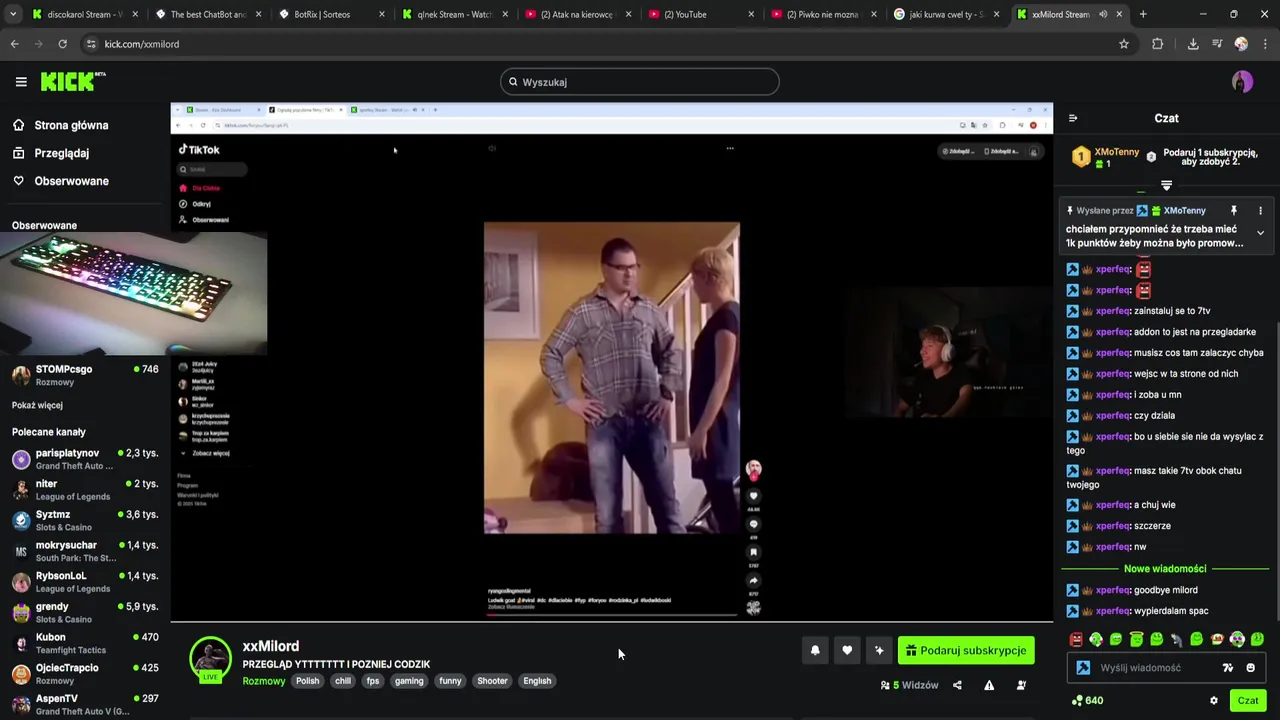Open the mokrysuchar recommended channel
The image size is (1280, 720).
tap(85, 551)
